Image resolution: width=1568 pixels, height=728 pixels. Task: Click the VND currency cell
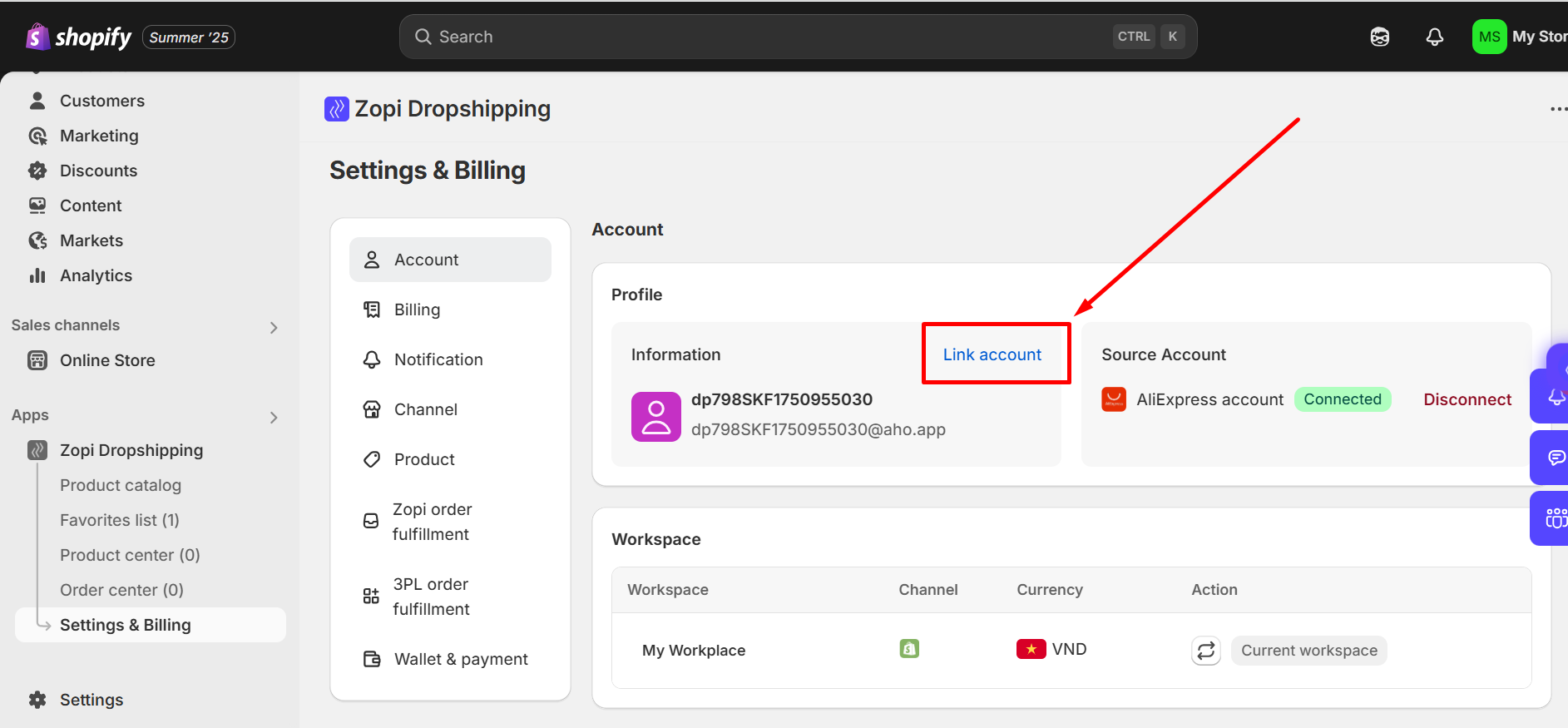1051,649
